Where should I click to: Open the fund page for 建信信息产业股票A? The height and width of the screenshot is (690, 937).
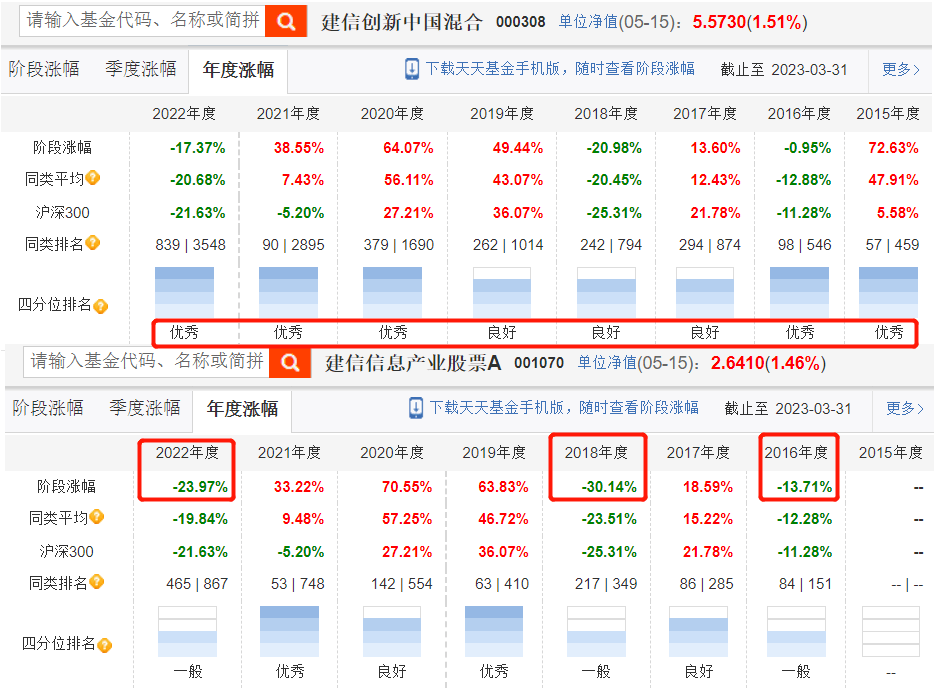click(x=408, y=363)
